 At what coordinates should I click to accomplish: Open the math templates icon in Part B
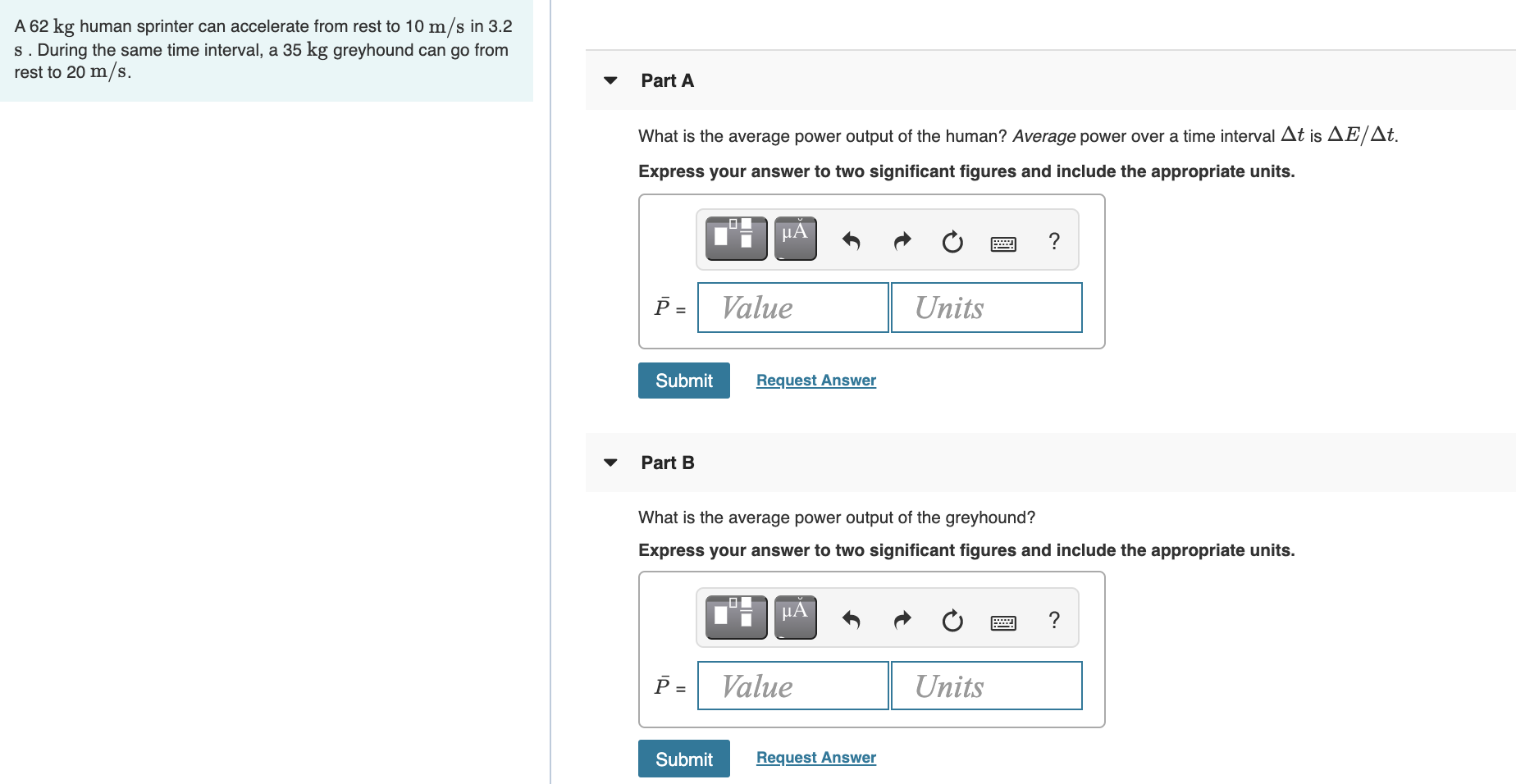[x=735, y=617]
